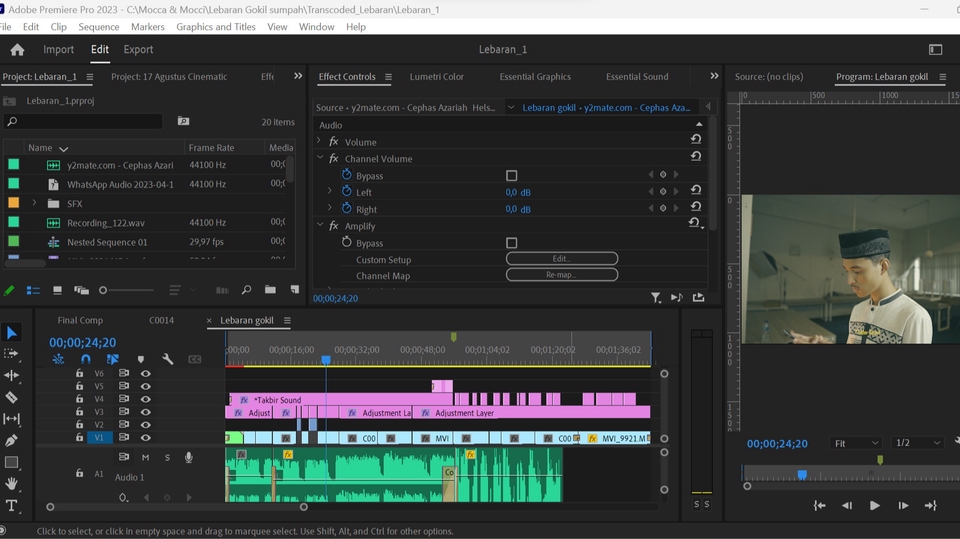Image resolution: width=960 pixels, height=539 pixels.
Task: Click the project thumbnail zoom slider
Action: 103,290
